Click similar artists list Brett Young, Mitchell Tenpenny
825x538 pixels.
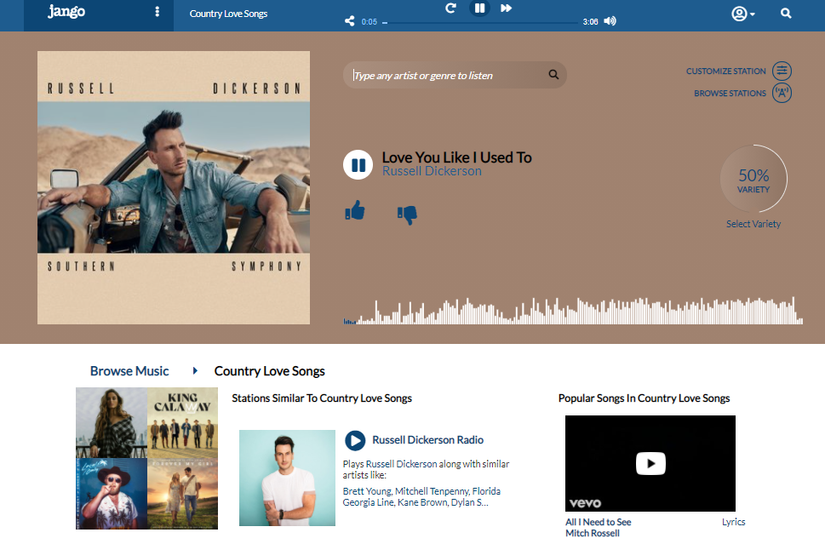[421, 497]
